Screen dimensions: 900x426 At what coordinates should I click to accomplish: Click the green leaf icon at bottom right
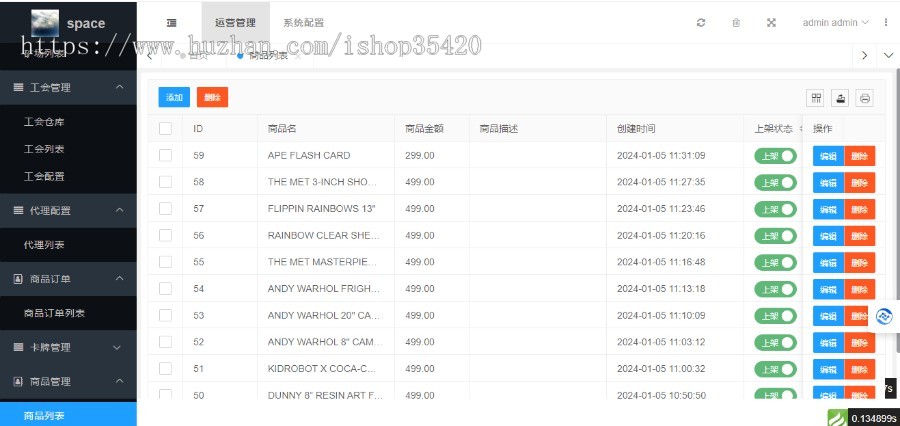pos(836,417)
